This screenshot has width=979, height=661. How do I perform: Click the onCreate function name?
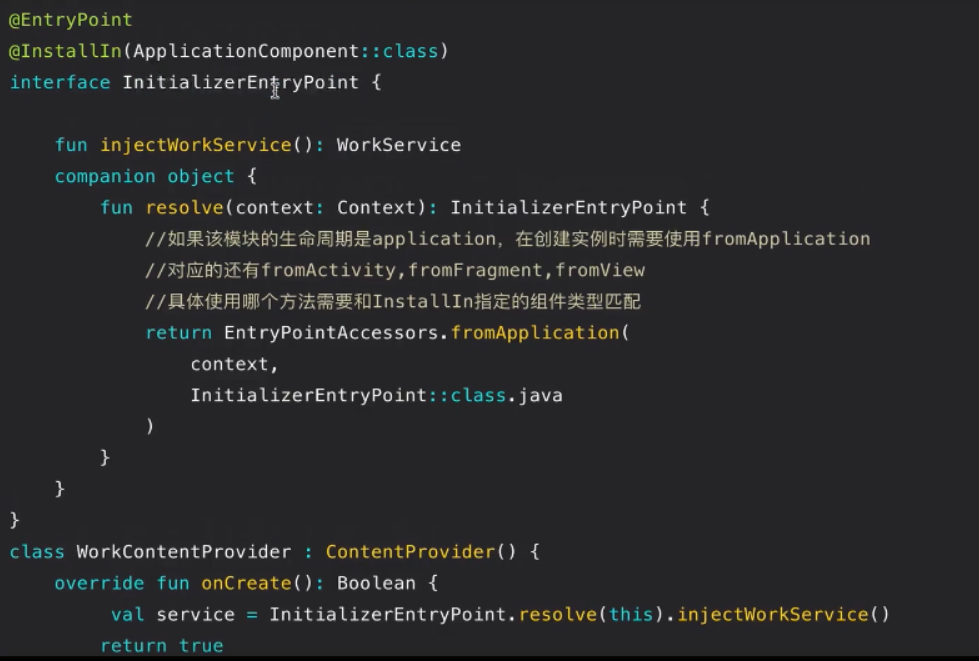pyautogui.click(x=247, y=584)
